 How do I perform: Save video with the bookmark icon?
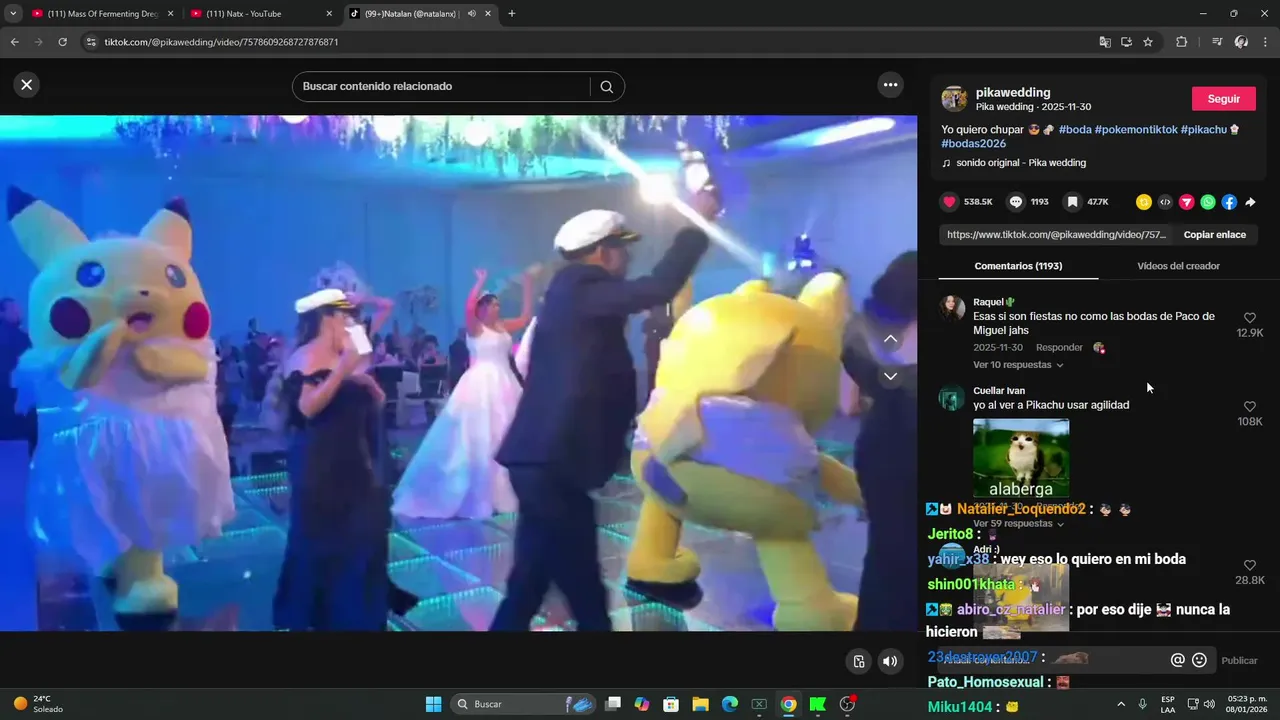click(1072, 202)
